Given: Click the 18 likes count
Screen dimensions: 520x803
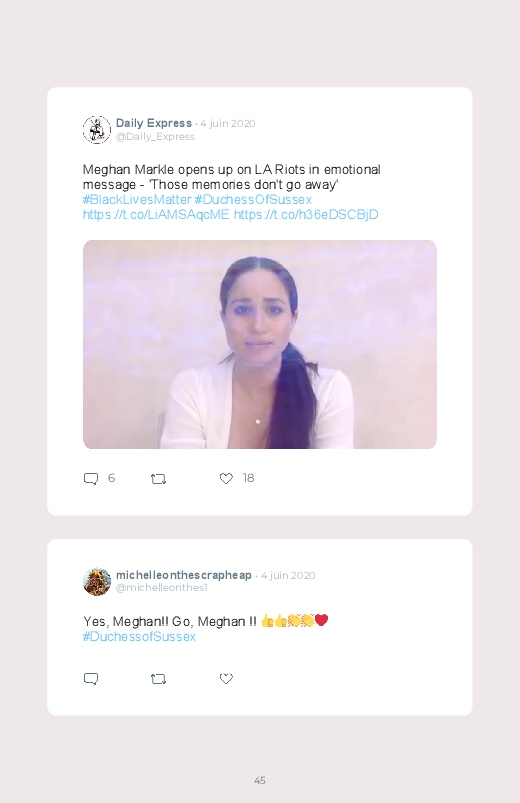Looking at the screenshot, I should coord(248,478).
